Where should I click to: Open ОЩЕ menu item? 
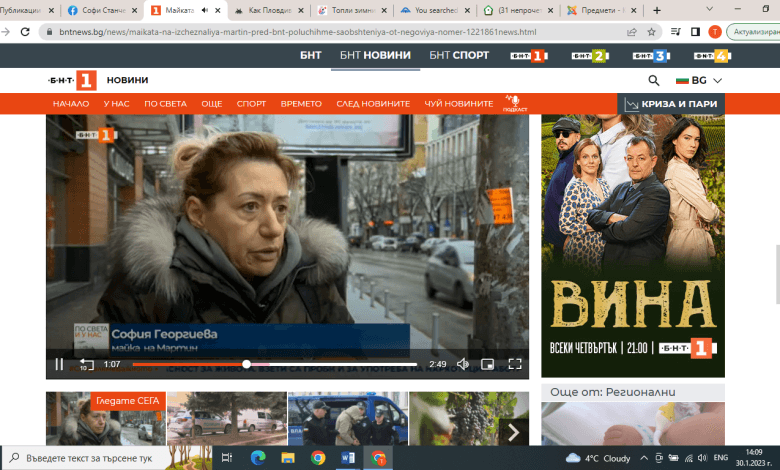[x=211, y=103]
